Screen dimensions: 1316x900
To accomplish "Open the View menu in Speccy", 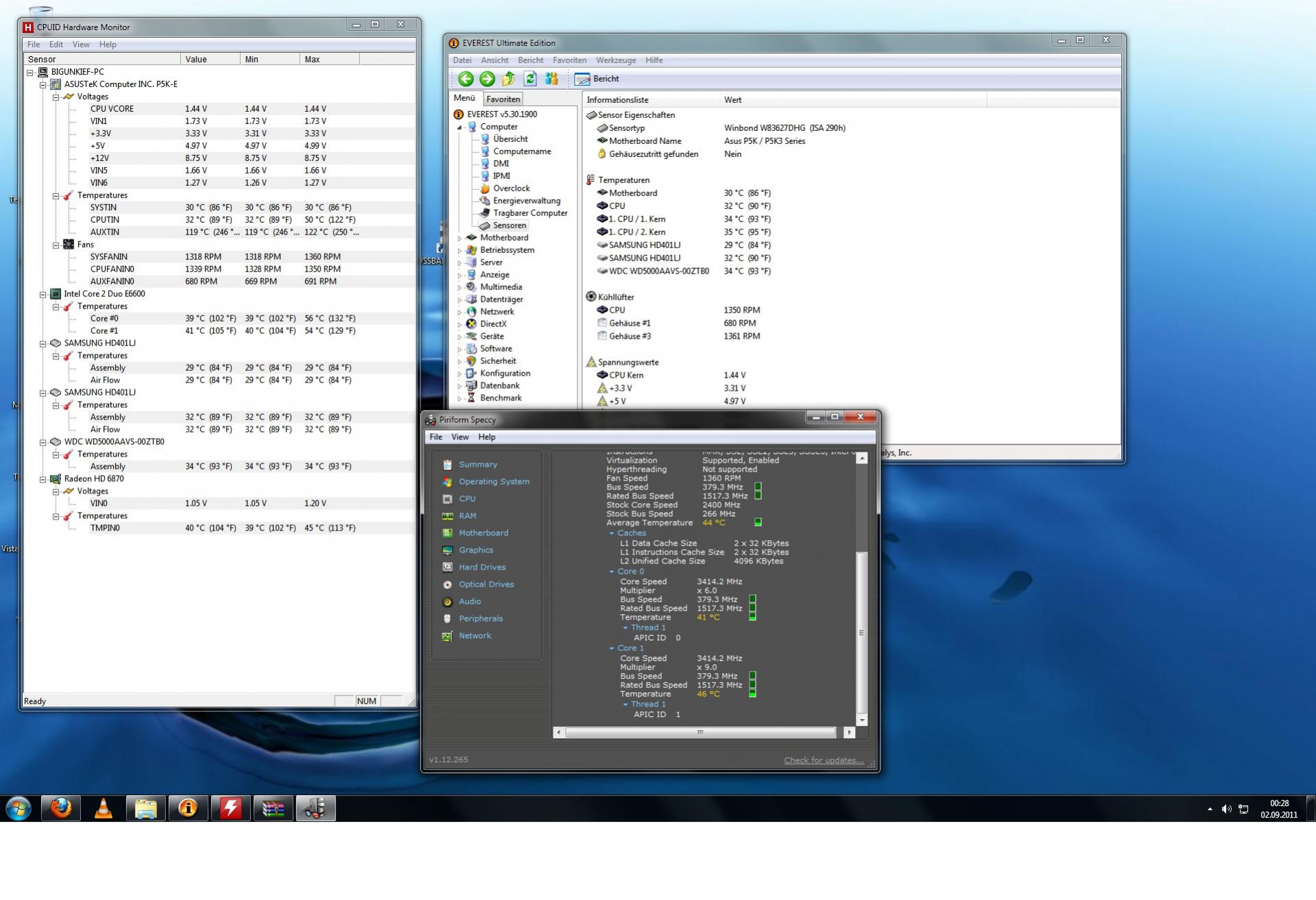I will 460,437.
